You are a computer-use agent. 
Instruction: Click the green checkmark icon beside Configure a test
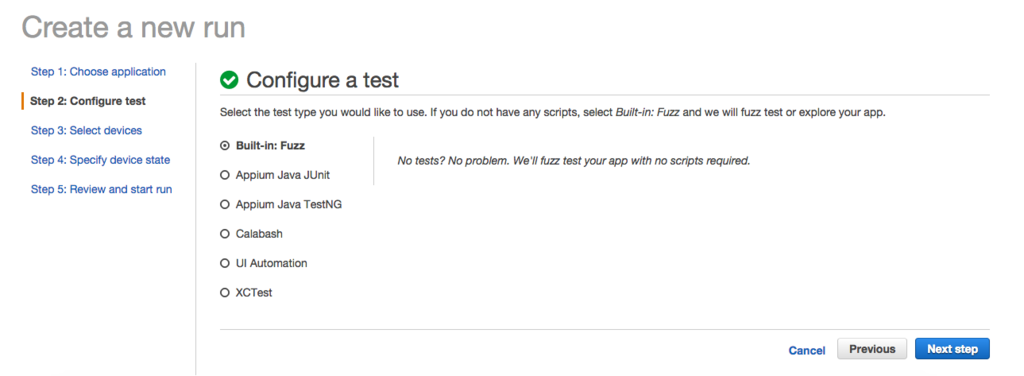(229, 80)
